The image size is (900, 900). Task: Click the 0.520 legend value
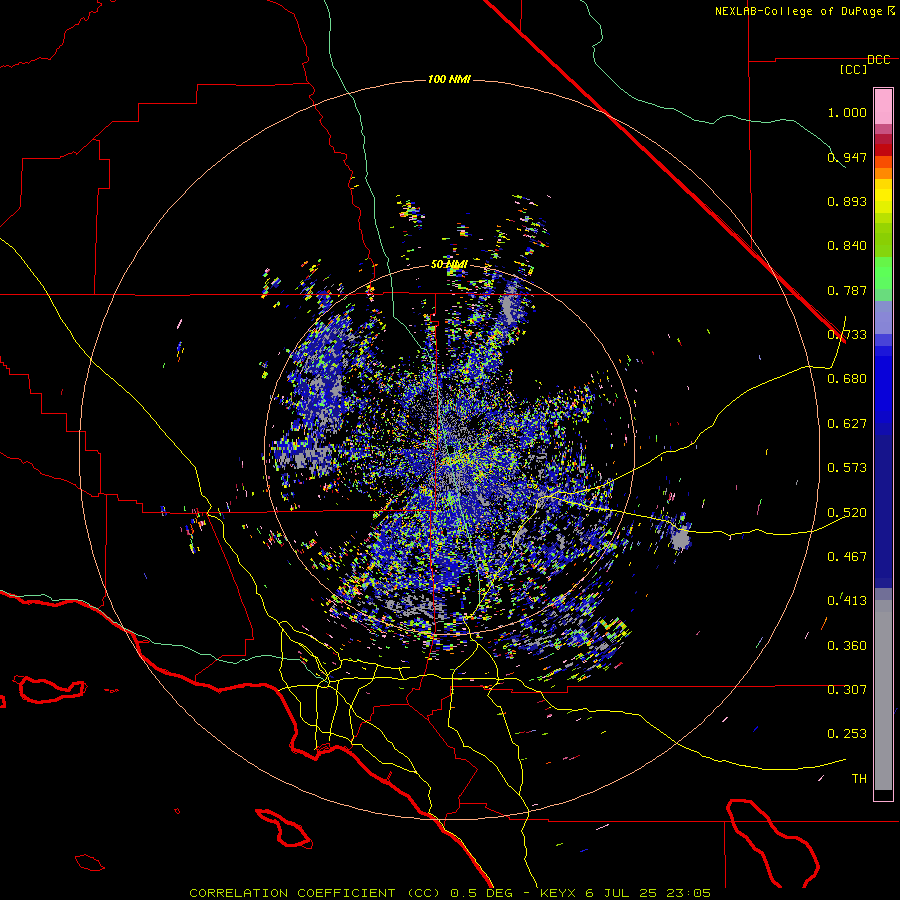(x=847, y=513)
